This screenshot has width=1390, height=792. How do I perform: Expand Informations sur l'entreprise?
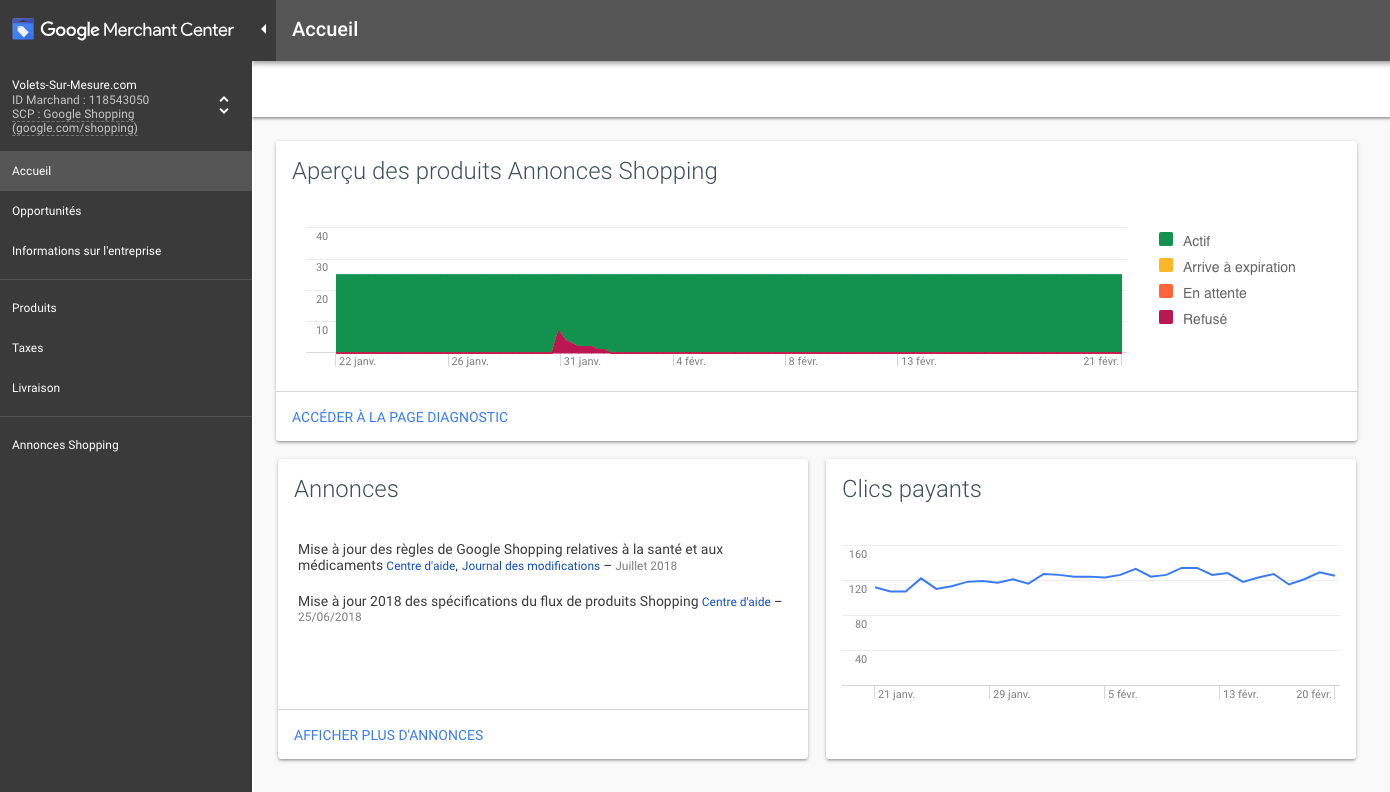click(x=86, y=250)
